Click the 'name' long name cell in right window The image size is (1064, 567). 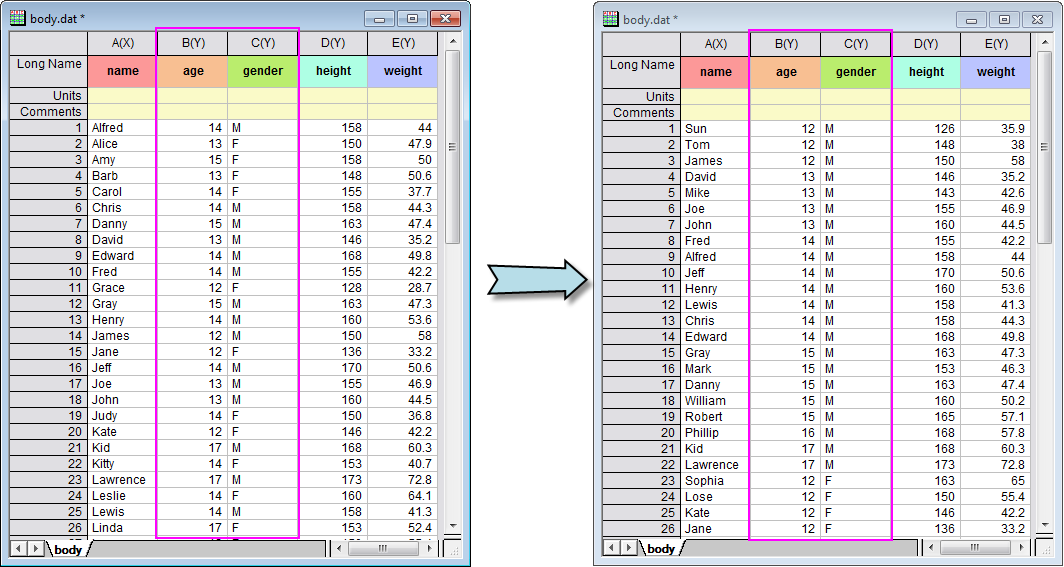point(716,72)
